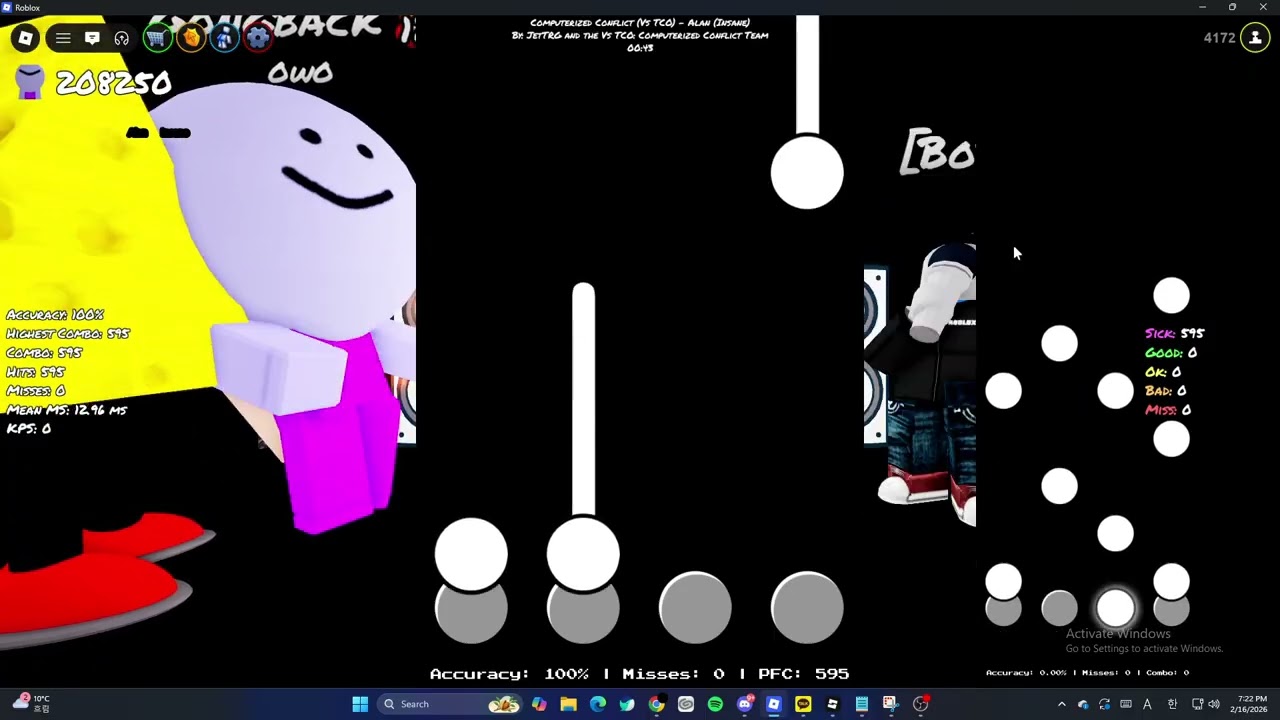
Task: Open OBS Studio from the taskbar
Action: click(920, 704)
